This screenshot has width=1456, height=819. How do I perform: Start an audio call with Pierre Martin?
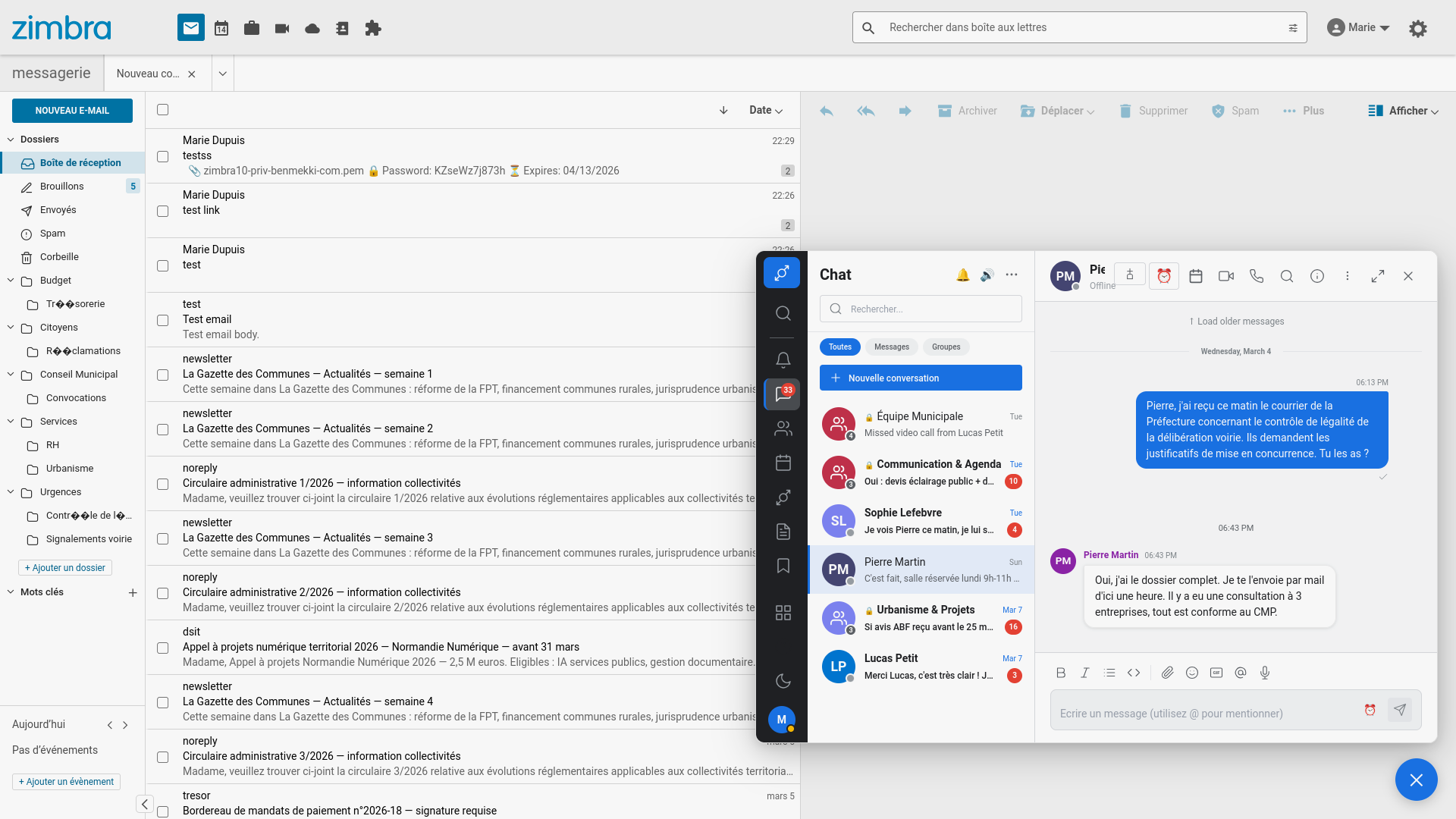(x=1257, y=276)
